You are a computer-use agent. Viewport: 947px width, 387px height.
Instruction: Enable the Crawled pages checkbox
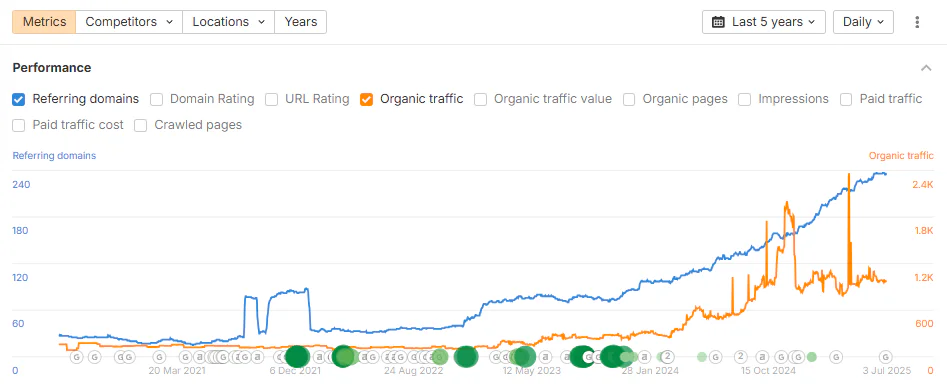point(141,126)
